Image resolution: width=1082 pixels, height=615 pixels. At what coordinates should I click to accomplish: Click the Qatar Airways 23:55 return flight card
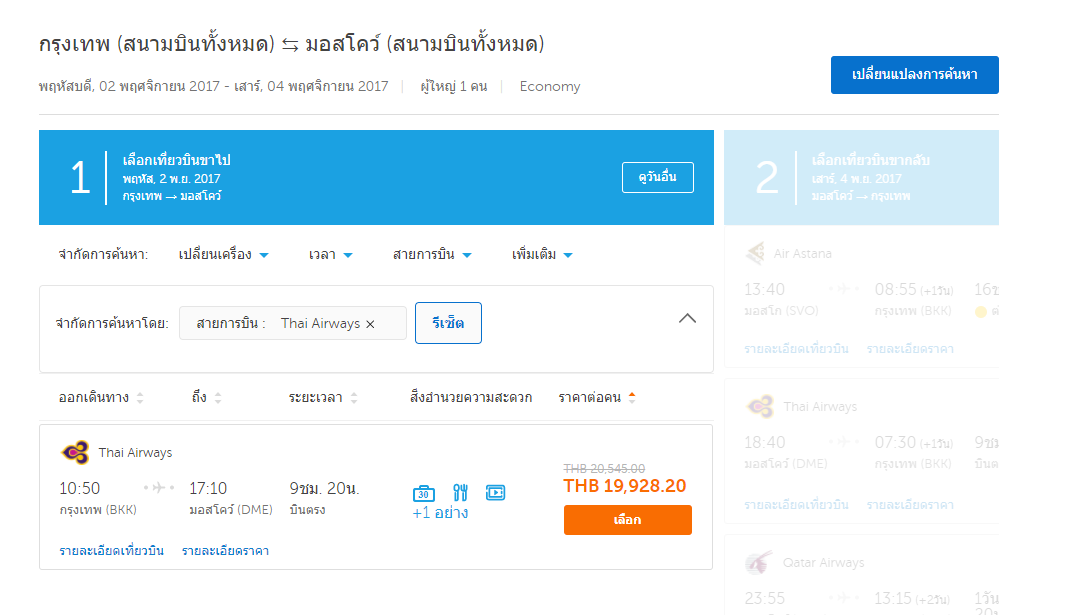(861, 576)
